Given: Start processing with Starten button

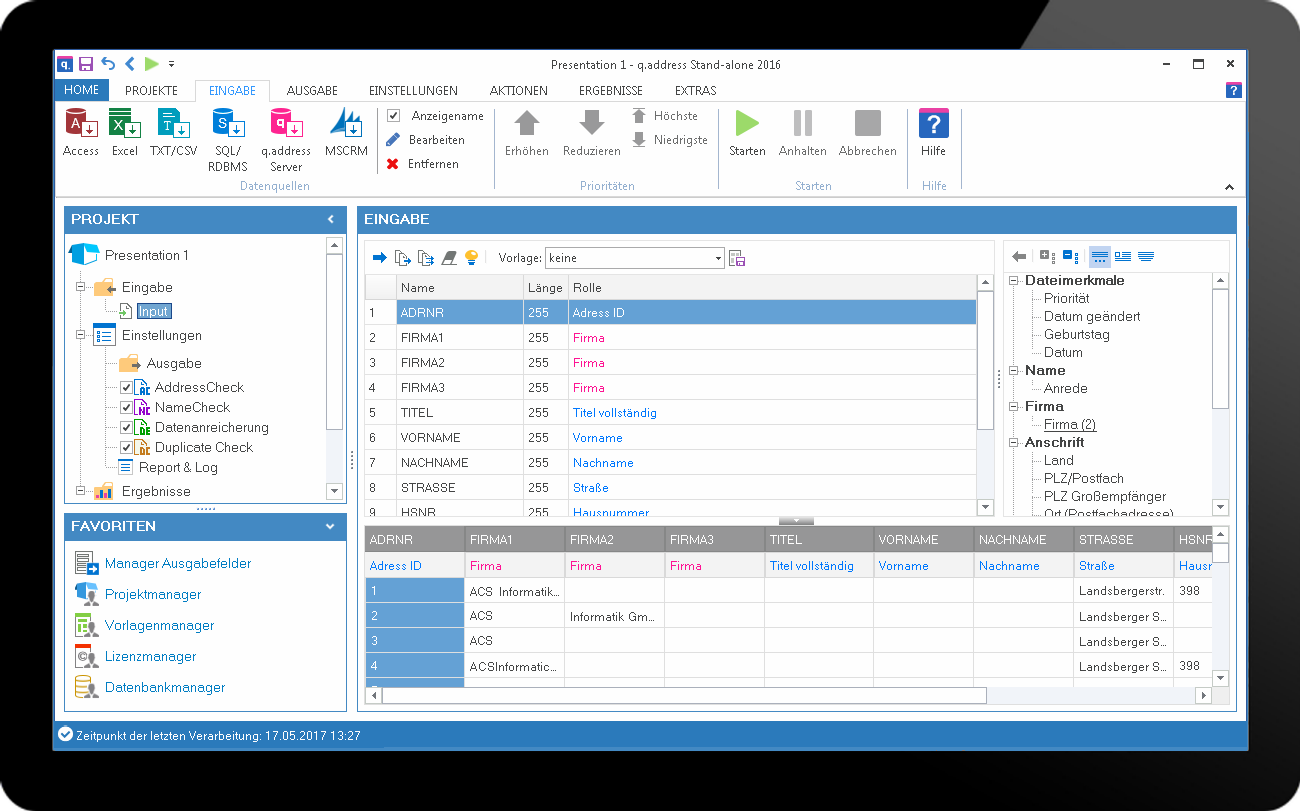Looking at the screenshot, I should [747, 133].
